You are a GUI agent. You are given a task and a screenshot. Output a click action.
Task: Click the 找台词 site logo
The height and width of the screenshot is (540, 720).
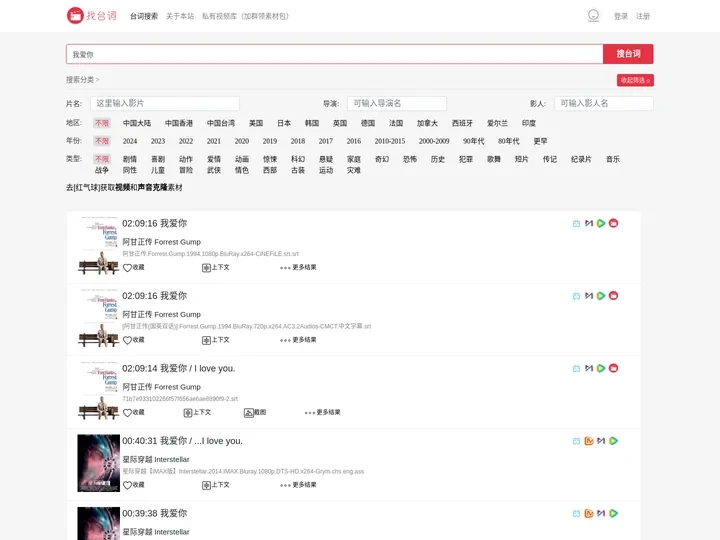click(x=92, y=16)
